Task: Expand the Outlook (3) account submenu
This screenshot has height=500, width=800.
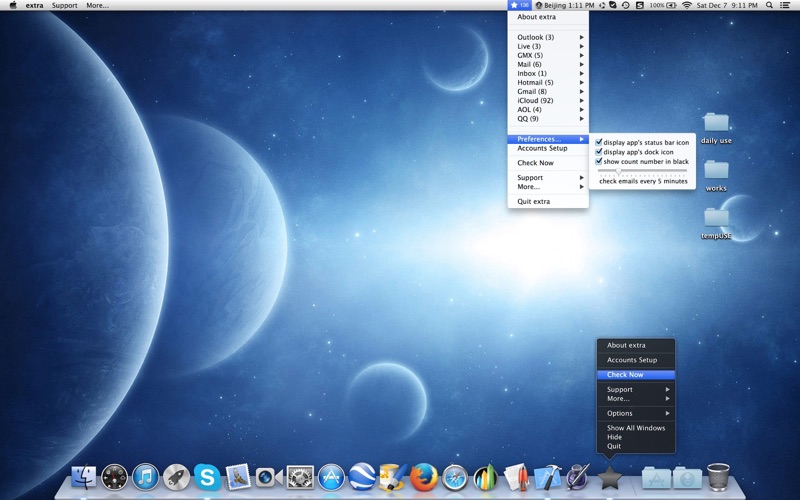Action: pos(548,37)
